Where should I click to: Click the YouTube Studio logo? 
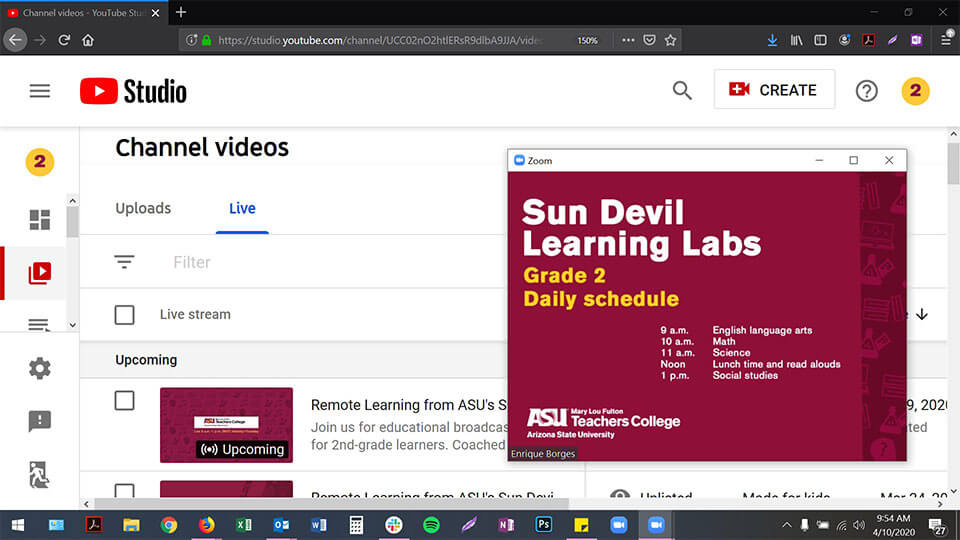[x=133, y=91]
